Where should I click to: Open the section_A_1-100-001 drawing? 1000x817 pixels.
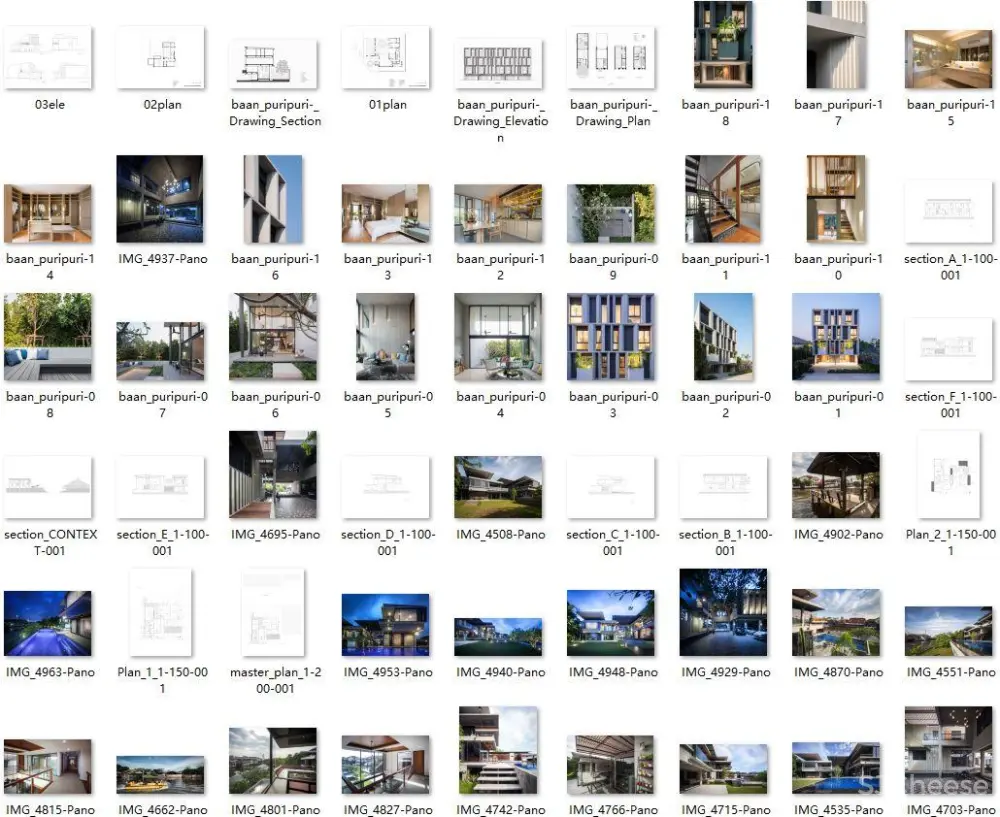pos(949,212)
